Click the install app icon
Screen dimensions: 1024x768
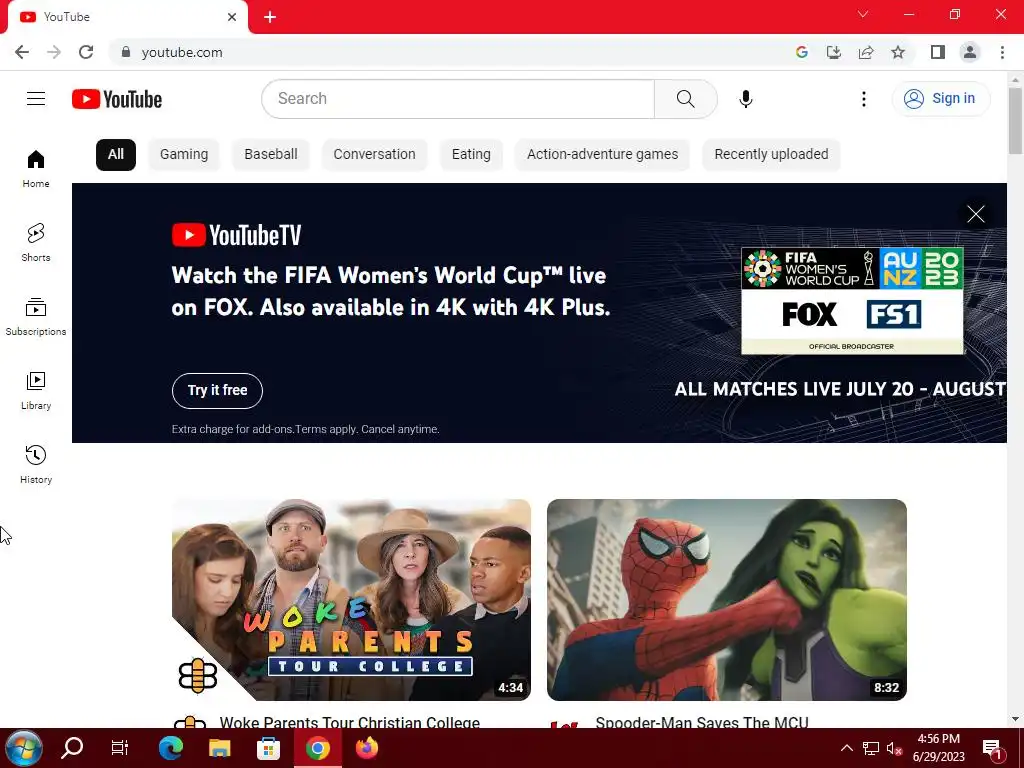[834, 52]
